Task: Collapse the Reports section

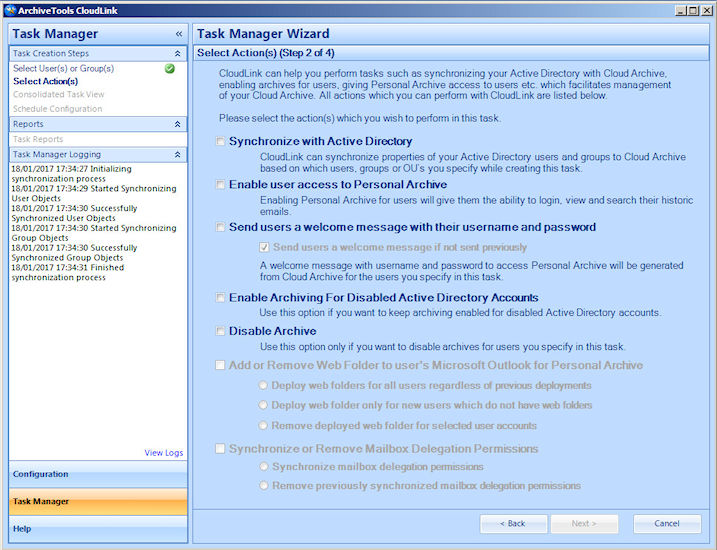Action: tap(177, 124)
